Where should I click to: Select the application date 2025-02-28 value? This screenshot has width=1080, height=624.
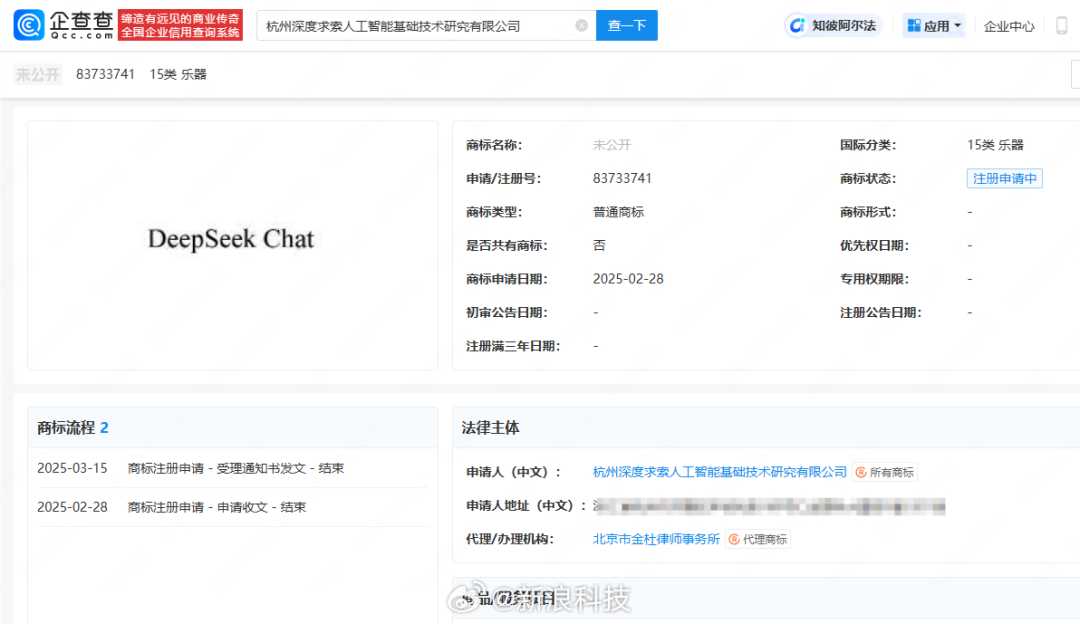pyautogui.click(x=628, y=279)
